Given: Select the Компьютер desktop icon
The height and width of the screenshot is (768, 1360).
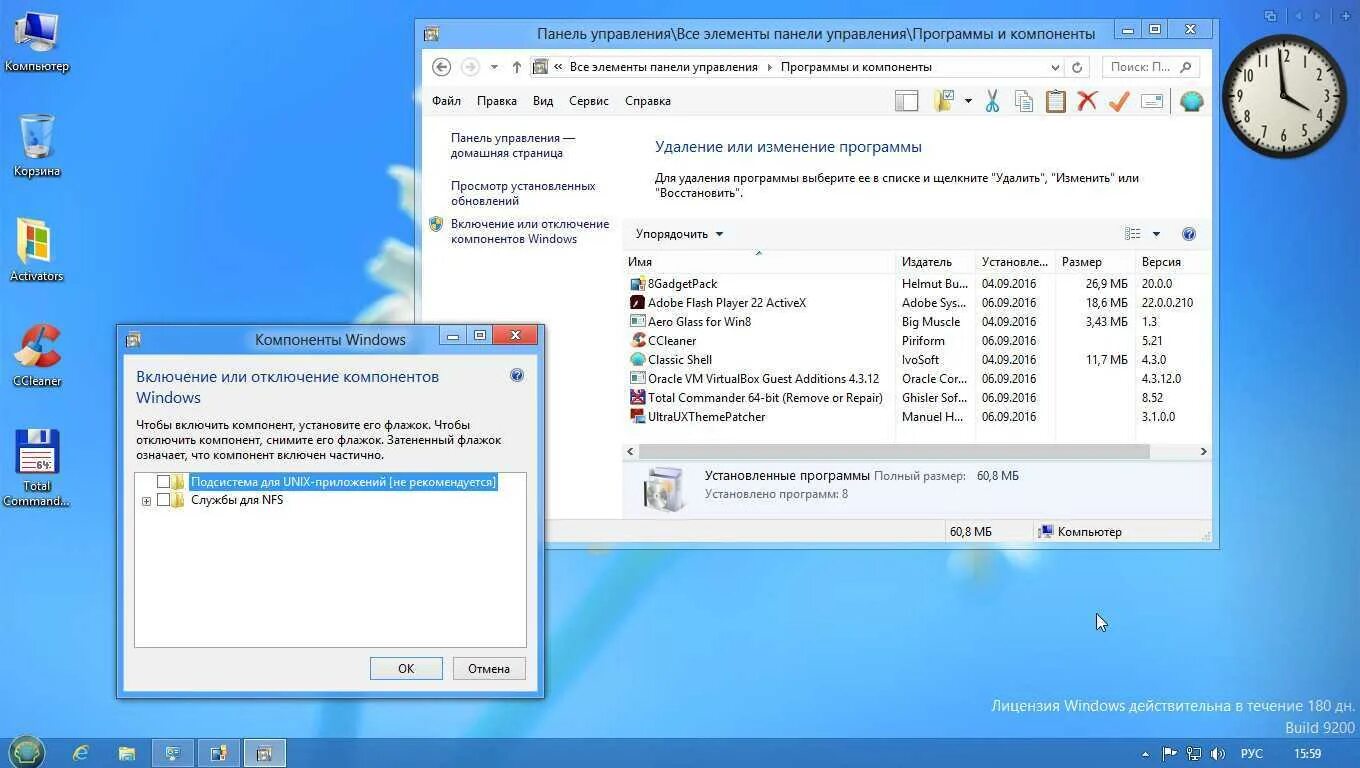Looking at the screenshot, I should (37, 42).
